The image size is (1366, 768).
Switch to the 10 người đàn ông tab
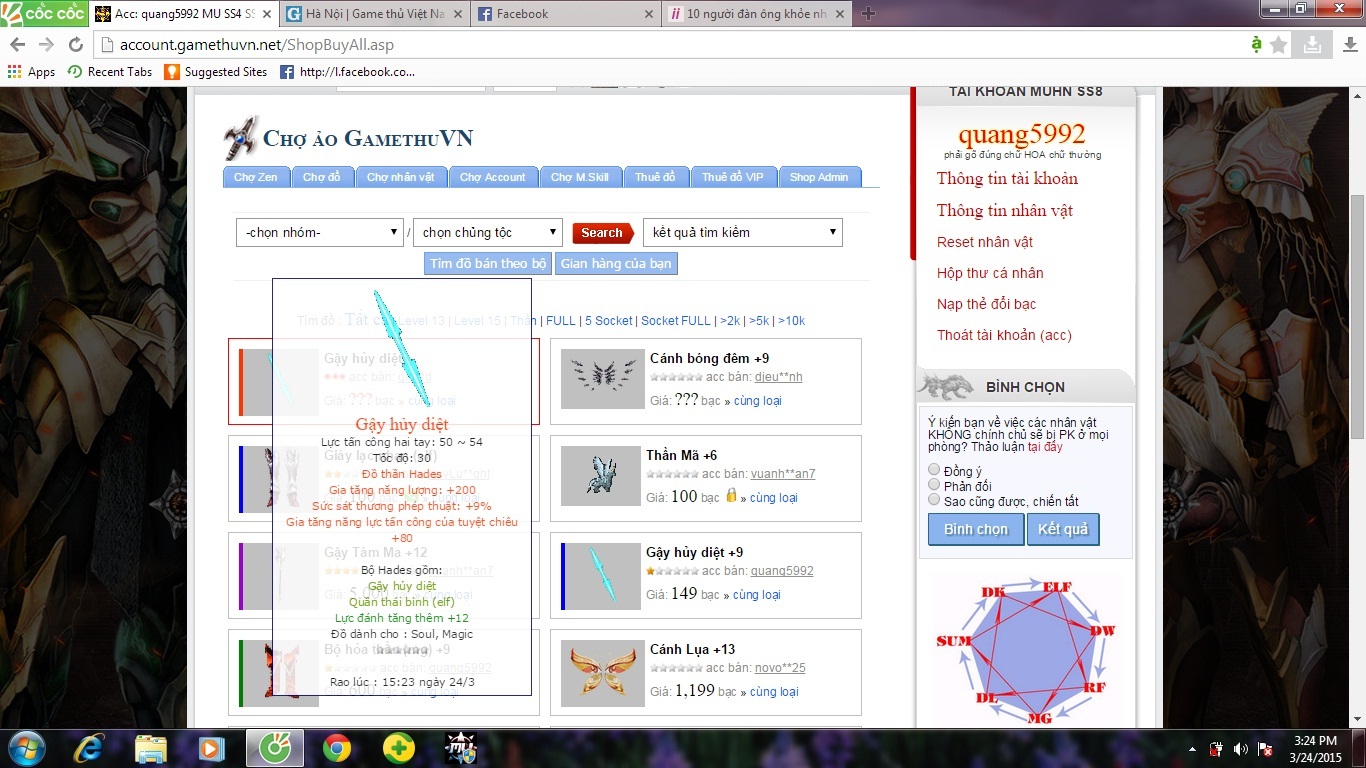point(758,14)
